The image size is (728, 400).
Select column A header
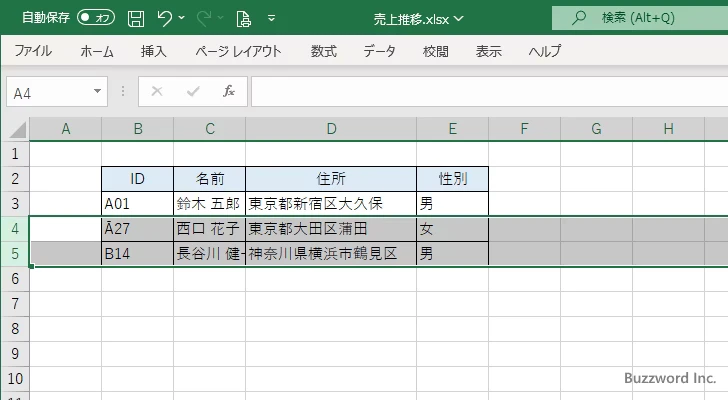click(x=65, y=129)
